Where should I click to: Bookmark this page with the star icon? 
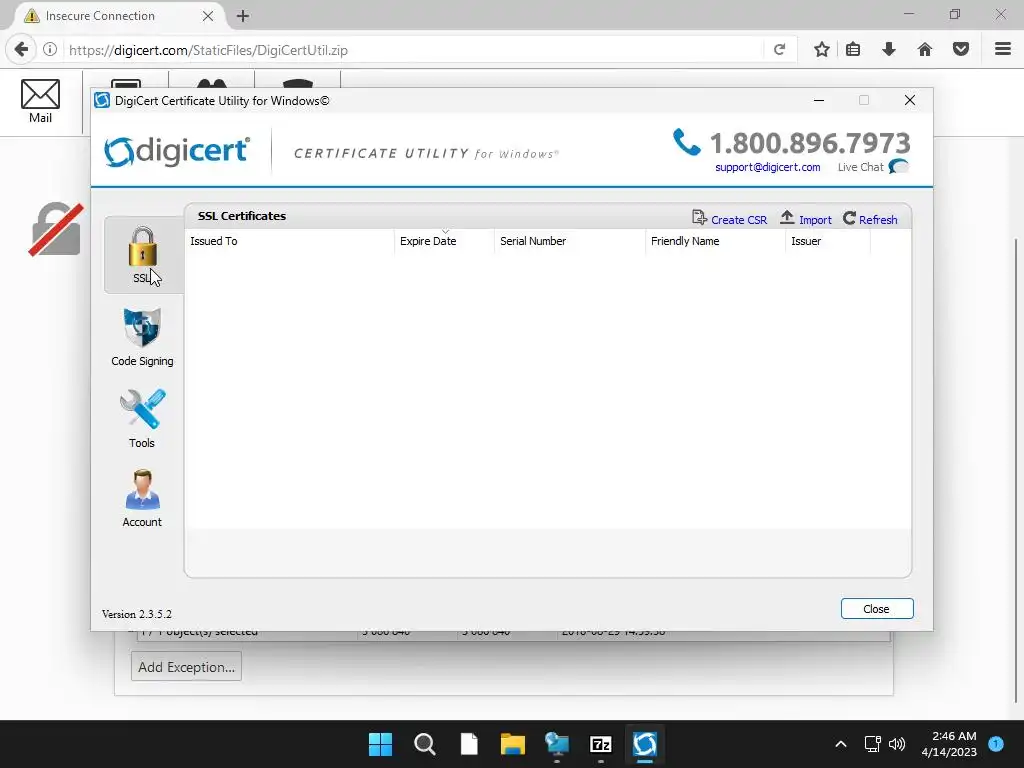822,50
